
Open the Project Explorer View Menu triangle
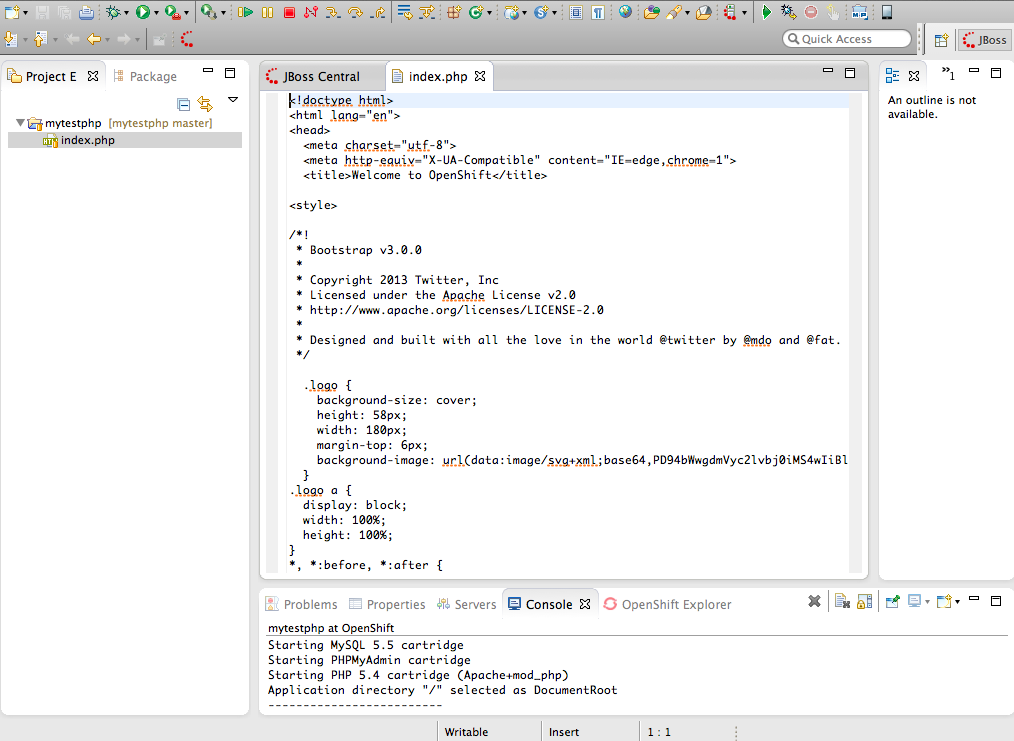click(233, 100)
